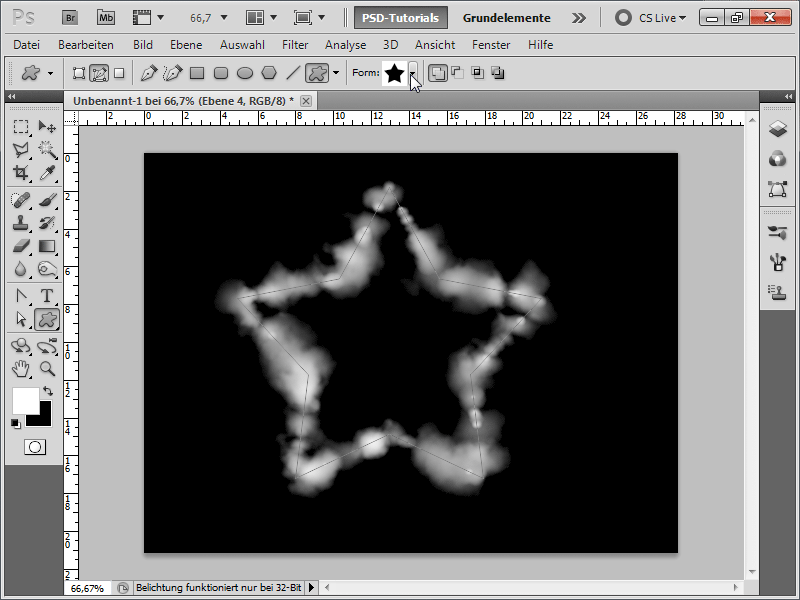Open the Clone Source panel icon
The image size is (800, 600).
point(778,292)
